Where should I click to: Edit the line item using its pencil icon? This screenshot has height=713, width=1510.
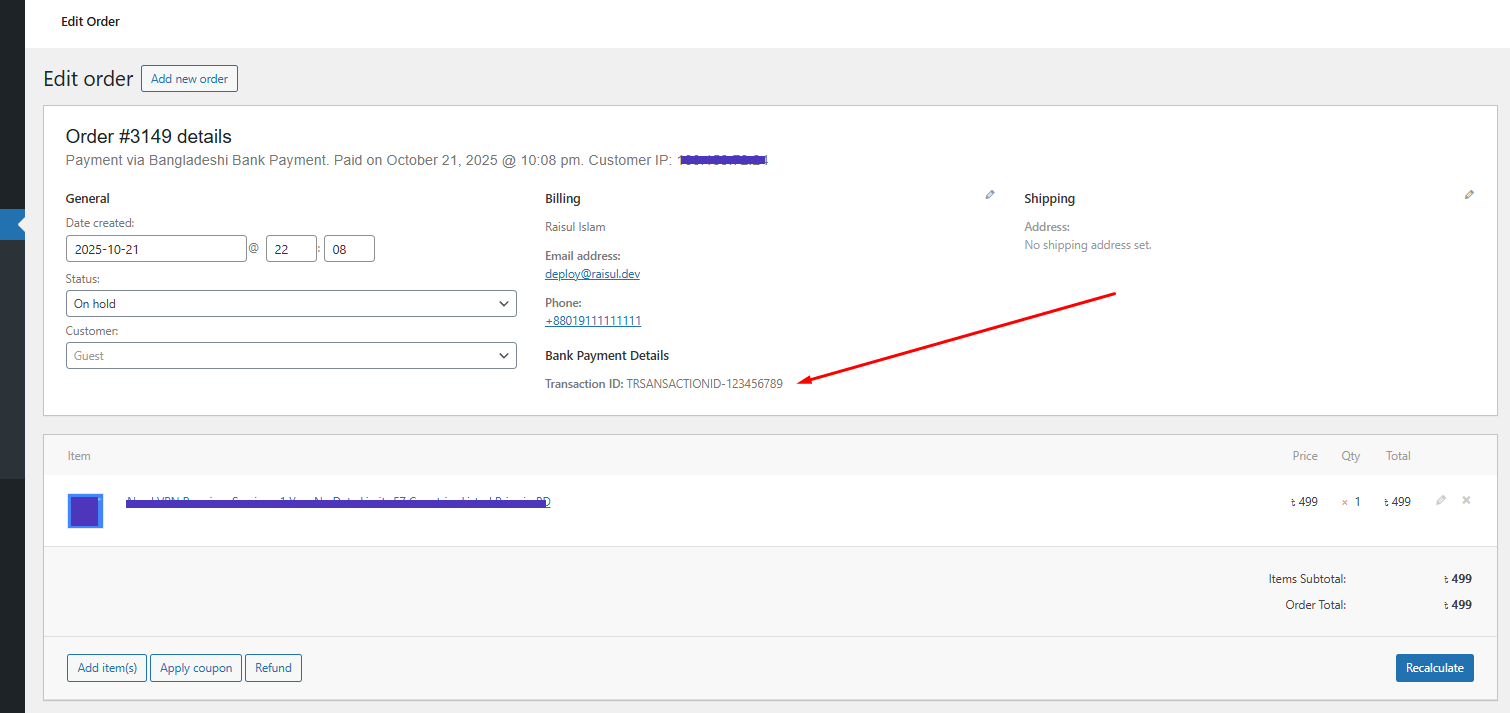click(1440, 500)
